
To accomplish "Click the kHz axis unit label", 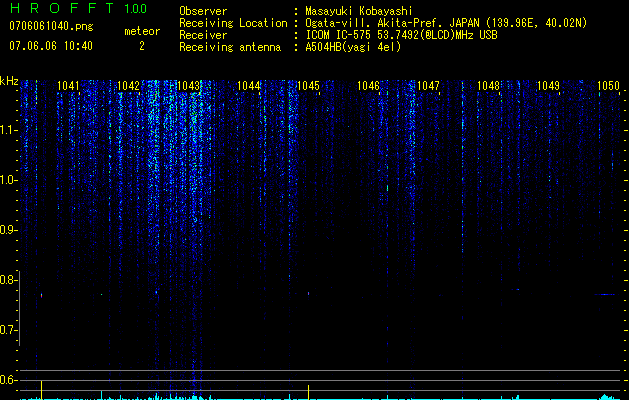I will (9, 81).
